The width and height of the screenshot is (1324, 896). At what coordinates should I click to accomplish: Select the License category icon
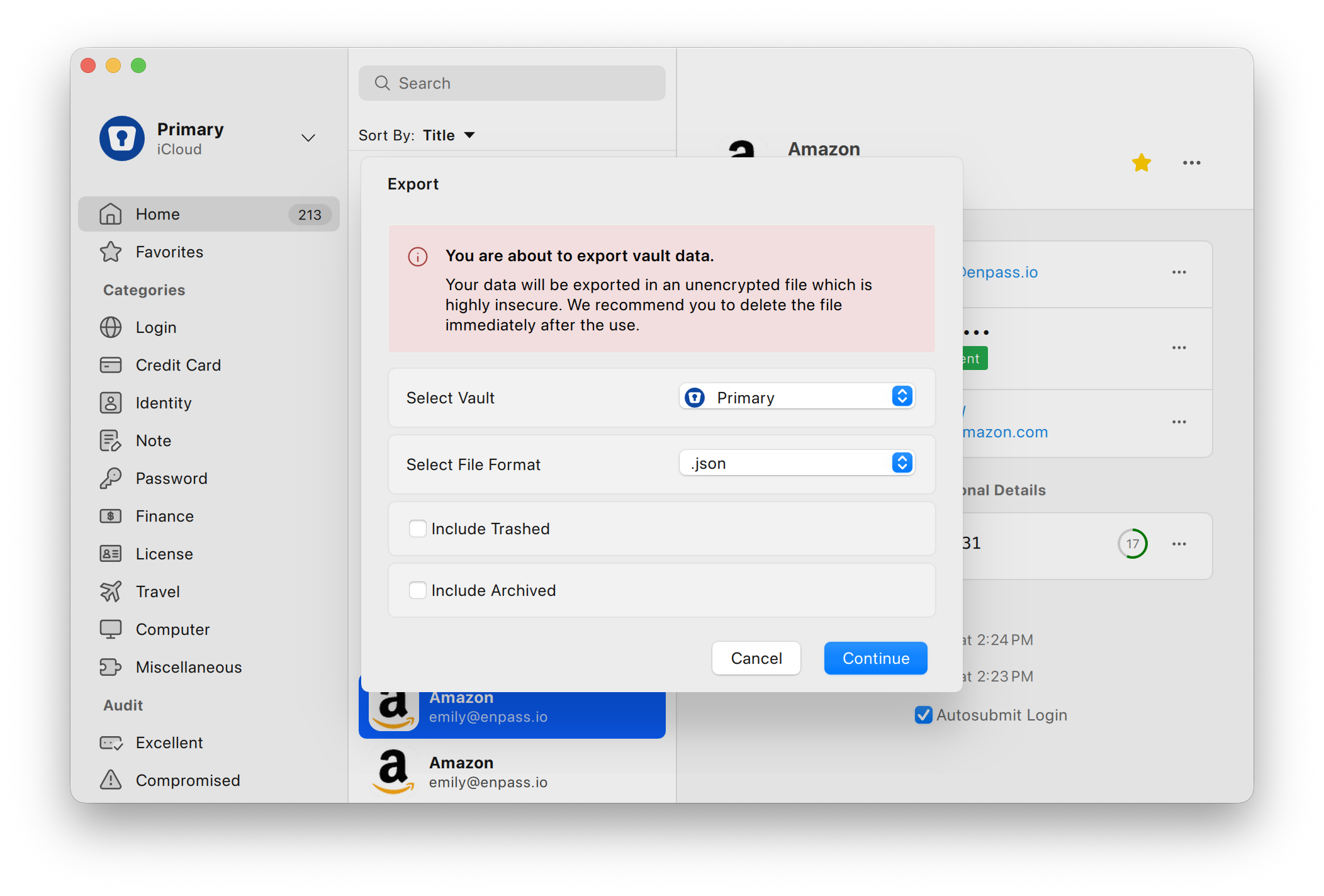click(111, 554)
